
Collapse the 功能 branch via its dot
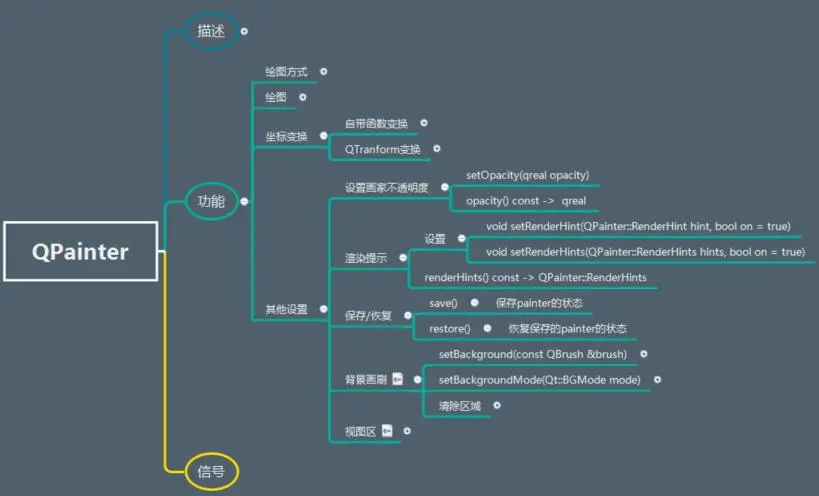pyautogui.click(x=244, y=201)
